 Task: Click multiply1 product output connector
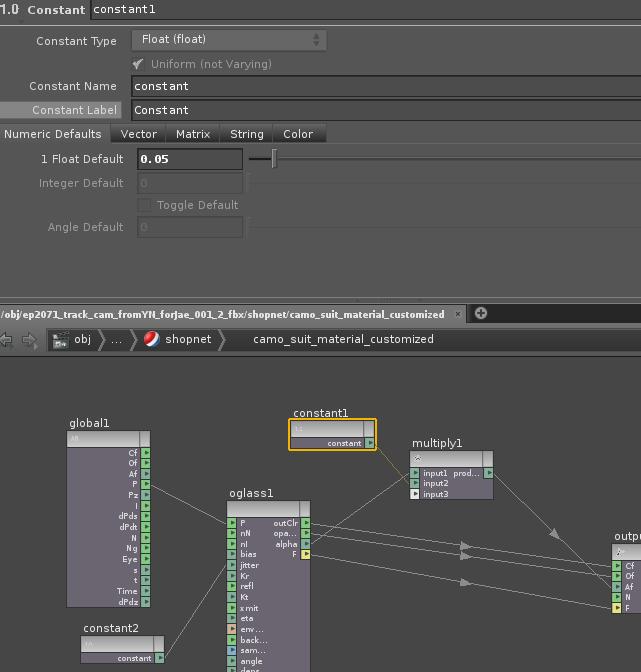tap(488, 473)
